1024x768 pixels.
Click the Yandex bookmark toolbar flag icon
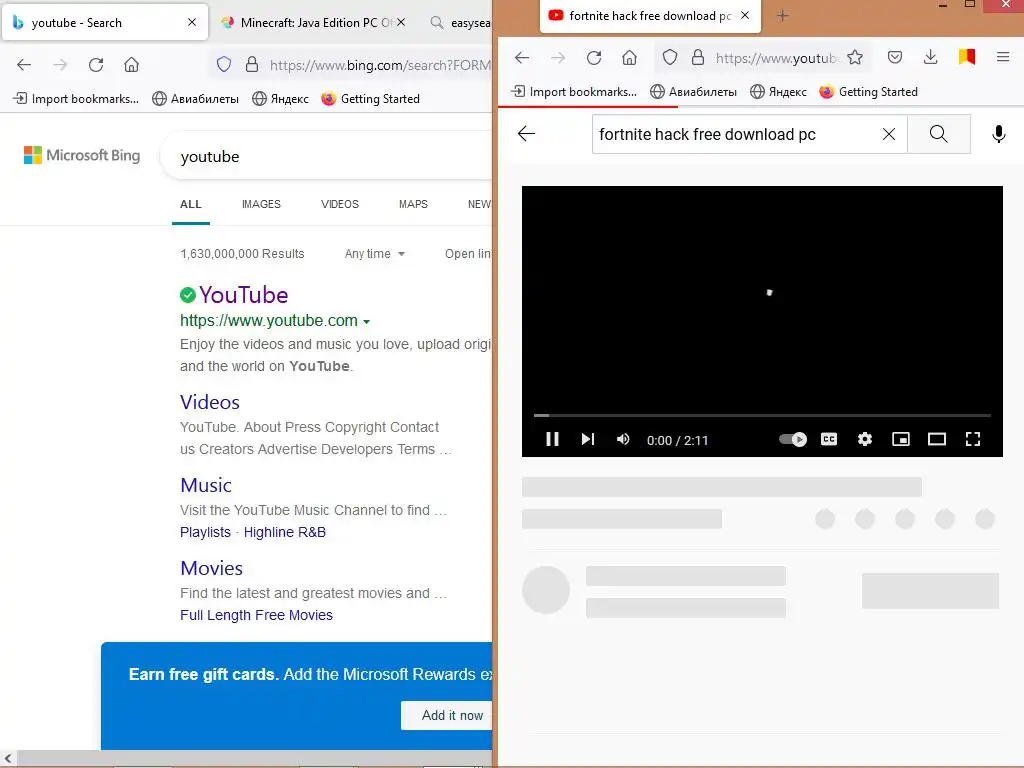(x=967, y=57)
